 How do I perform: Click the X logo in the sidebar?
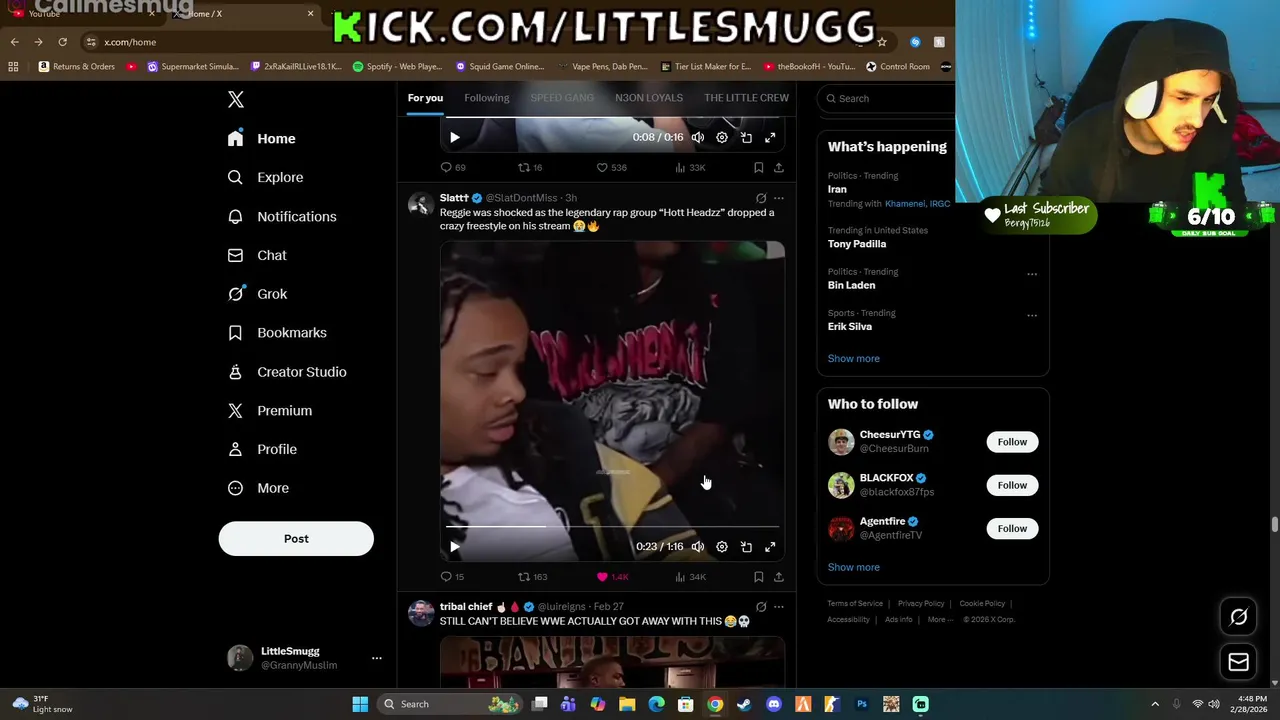(x=236, y=99)
